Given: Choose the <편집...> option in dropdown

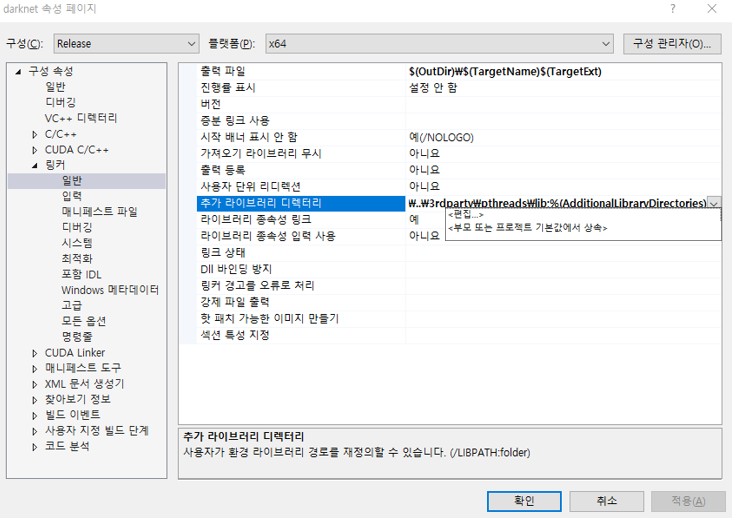Looking at the screenshot, I should click(466, 215).
